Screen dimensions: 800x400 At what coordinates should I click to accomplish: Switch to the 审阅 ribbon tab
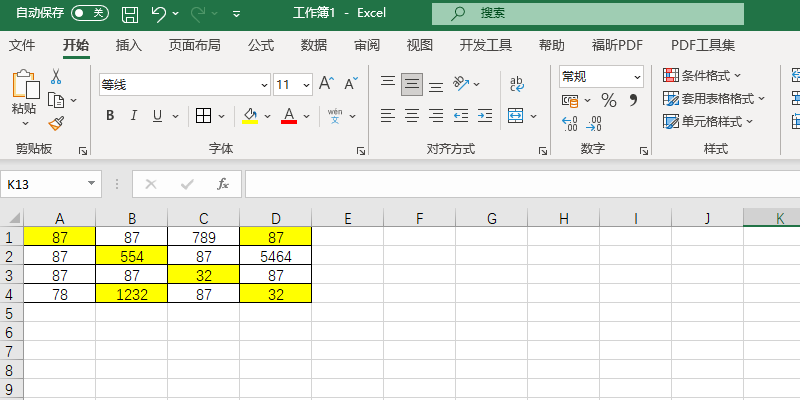click(x=367, y=45)
